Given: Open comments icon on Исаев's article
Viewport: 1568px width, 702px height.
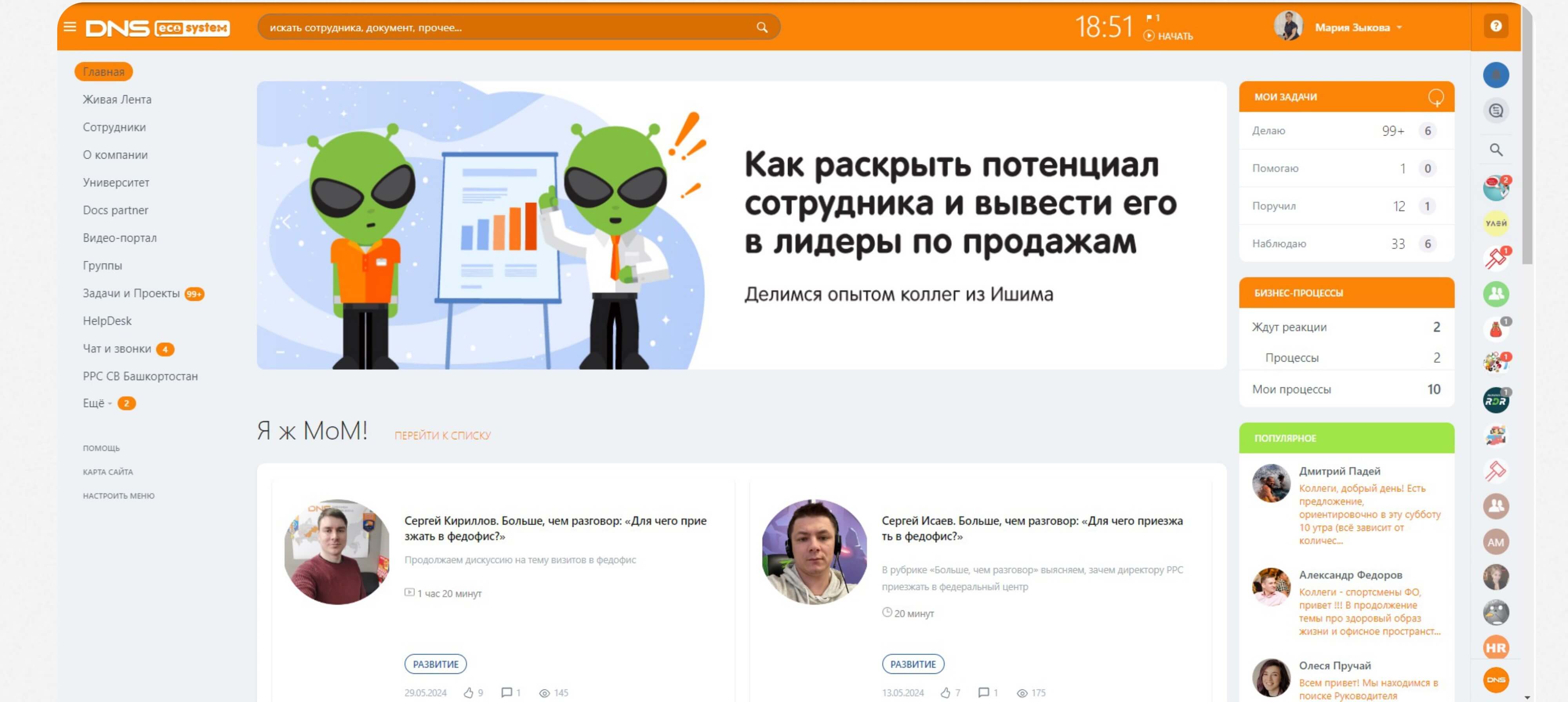Looking at the screenshot, I should [983, 693].
